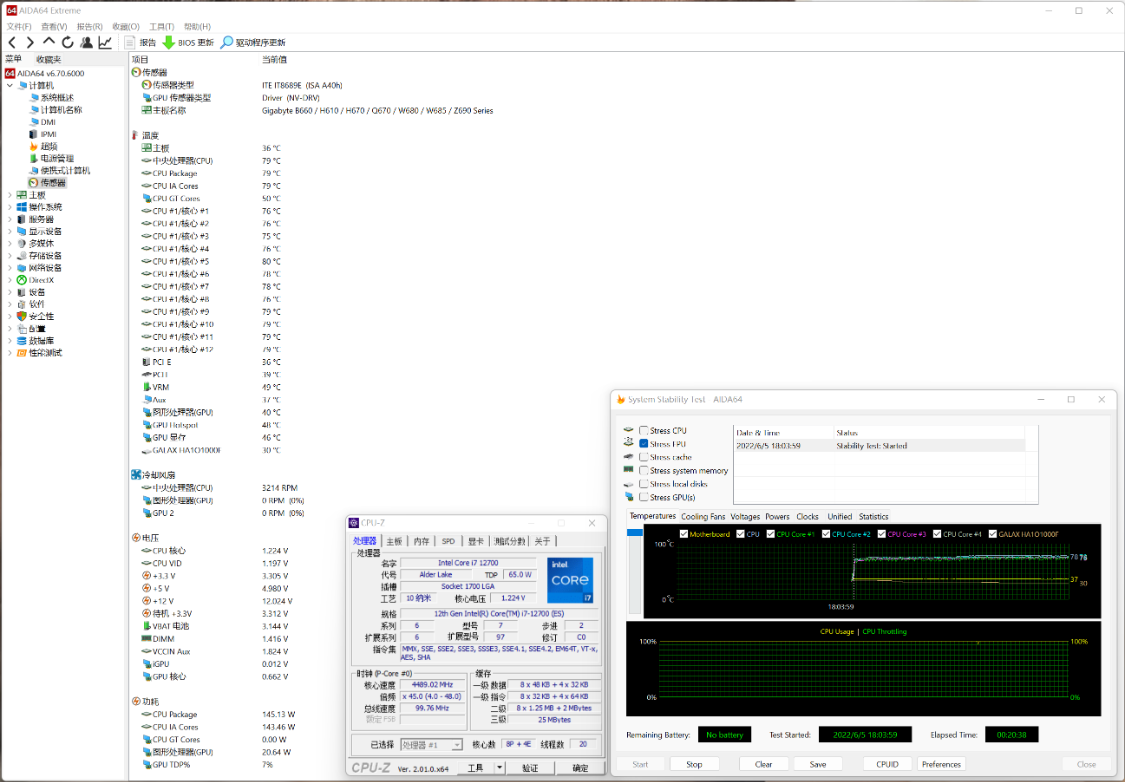
Task: Refresh the AIDA64 sensor page
Action: coord(67,42)
